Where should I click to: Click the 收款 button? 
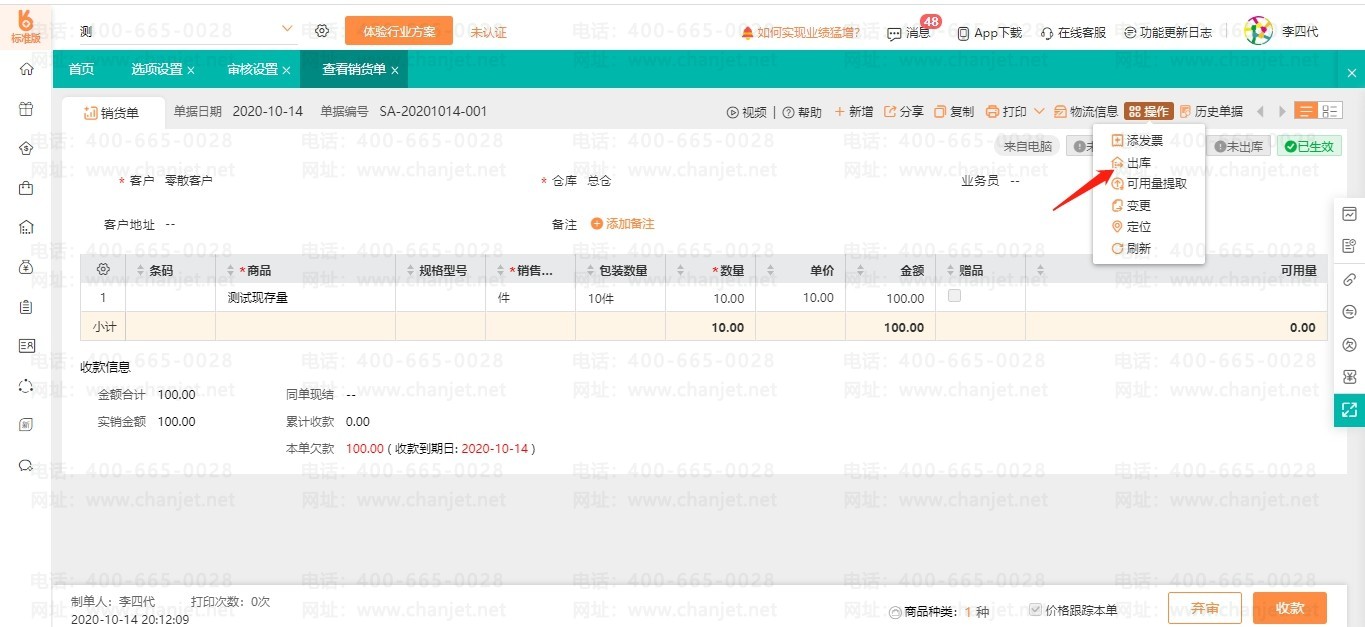pos(1289,608)
